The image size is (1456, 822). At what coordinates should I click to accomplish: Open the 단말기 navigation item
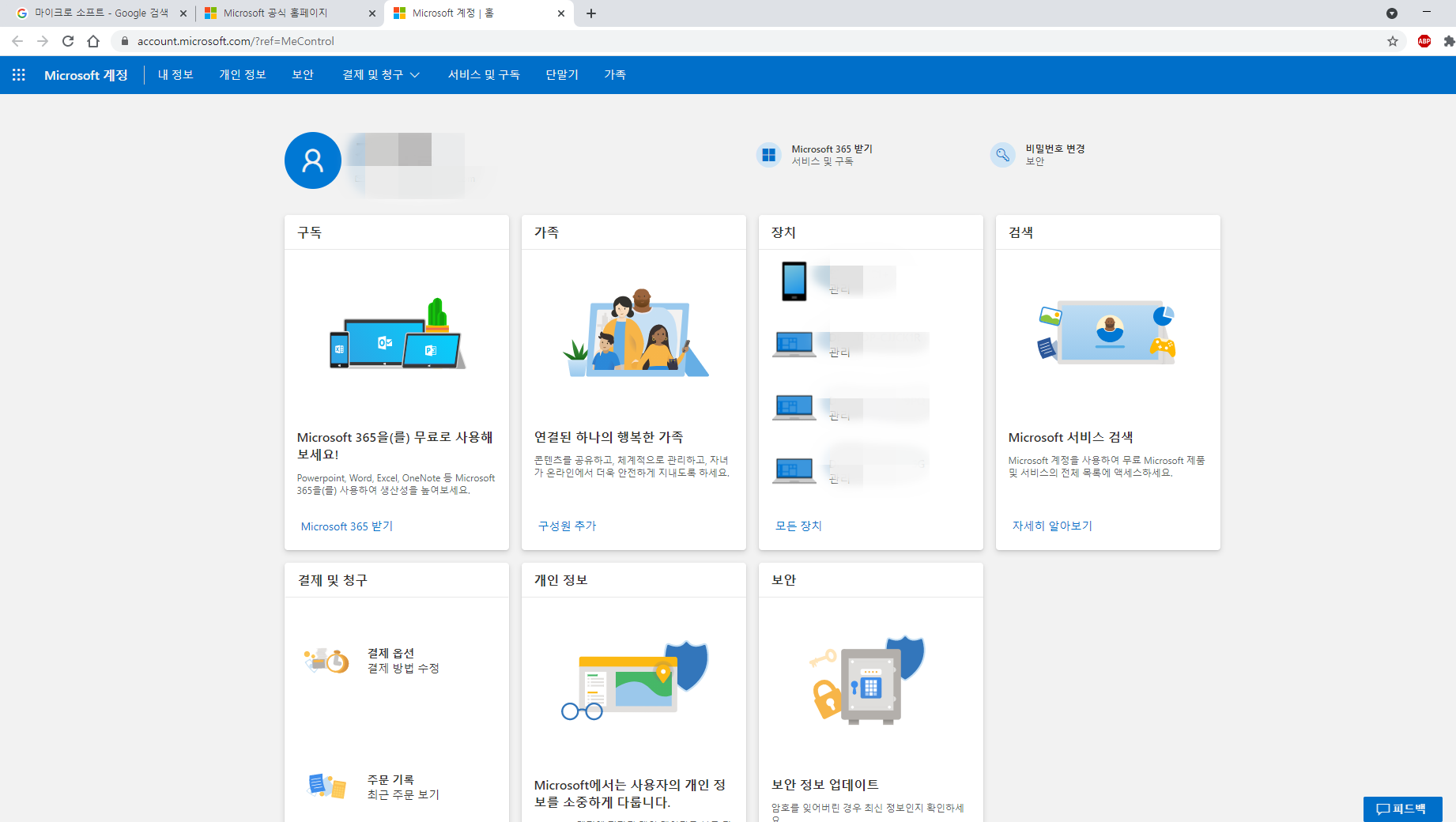point(562,75)
